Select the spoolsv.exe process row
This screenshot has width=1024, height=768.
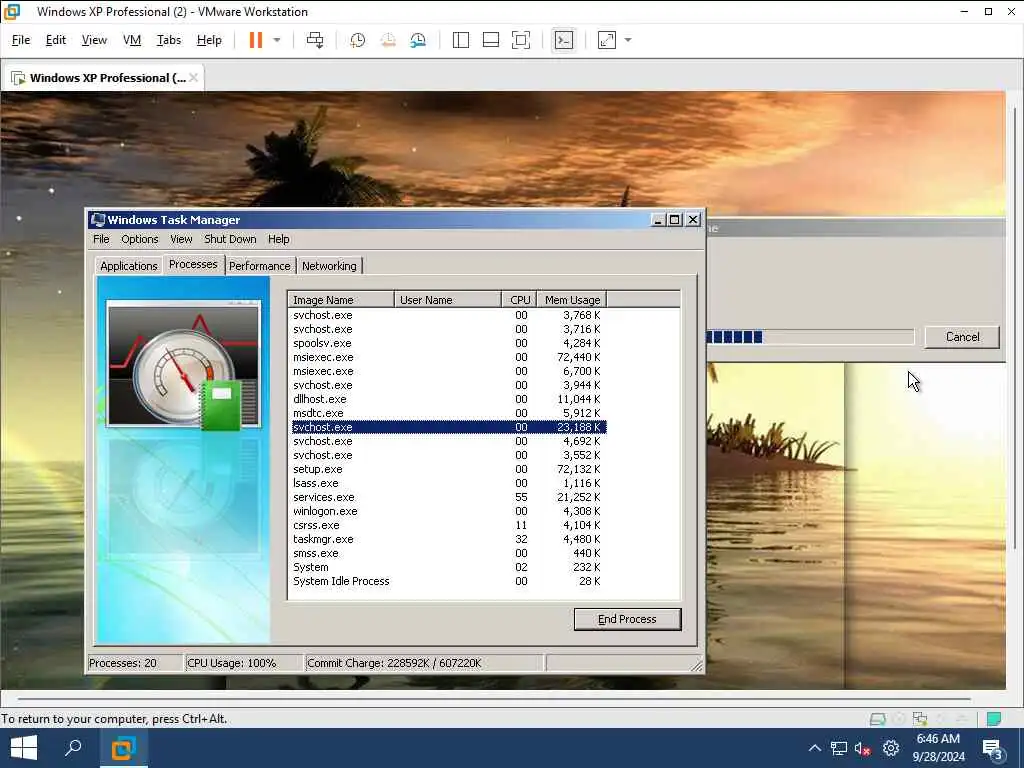(x=449, y=343)
